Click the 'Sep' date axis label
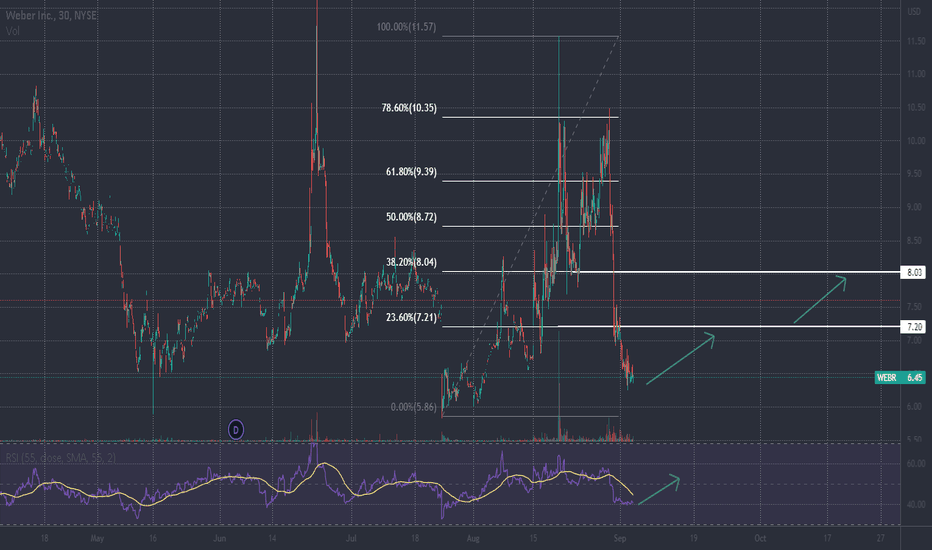The image size is (932, 550). [620, 539]
